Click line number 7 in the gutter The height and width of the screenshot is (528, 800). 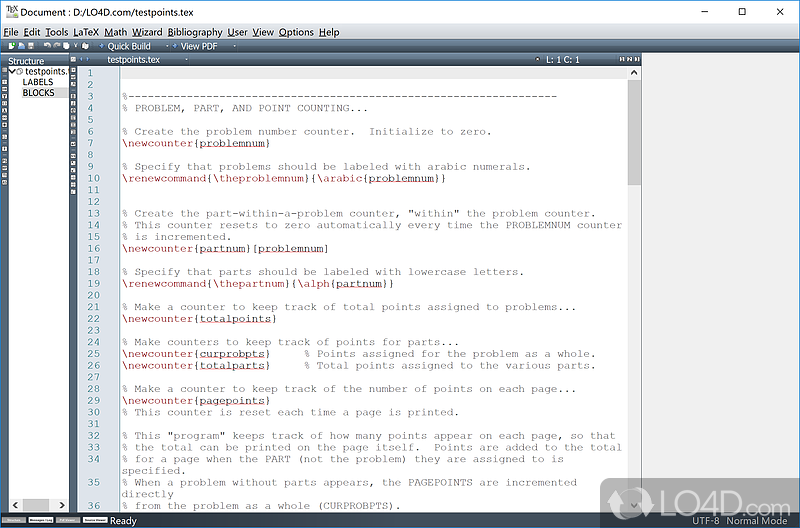[90, 143]
